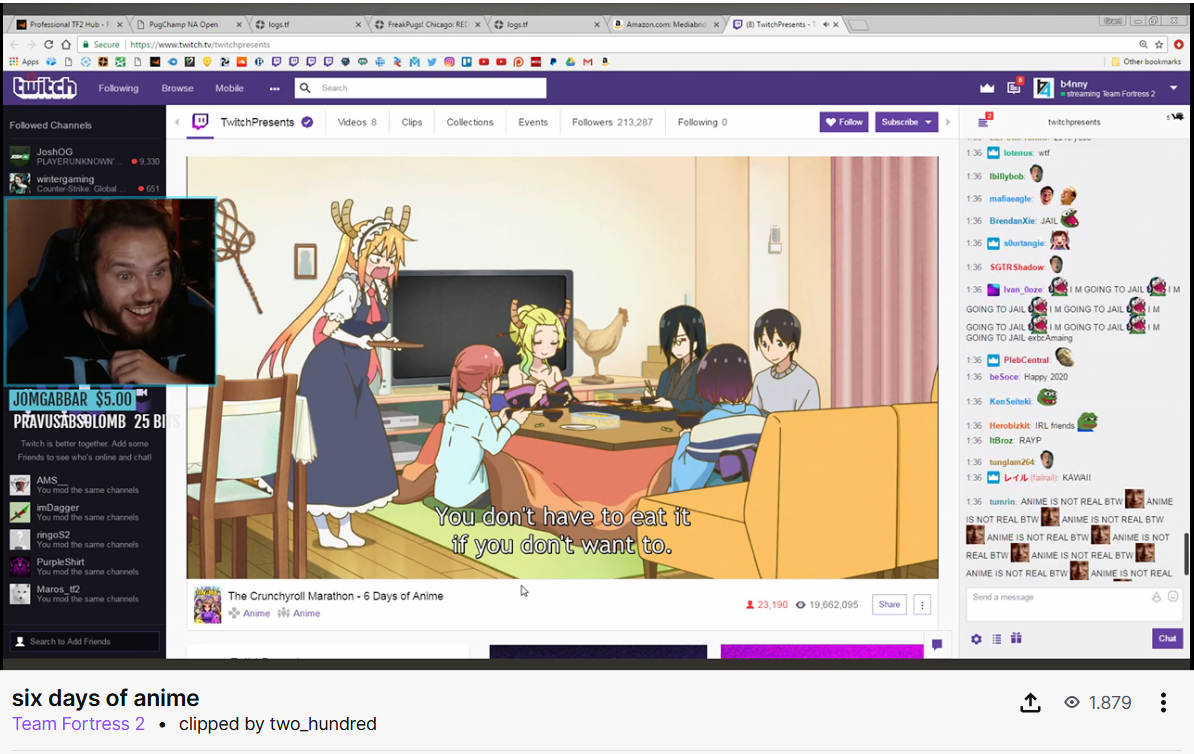The height and width of the screenshot is (754, 1194).
Task: Open the Clips channel tab
Action: (x=412, y=122)
